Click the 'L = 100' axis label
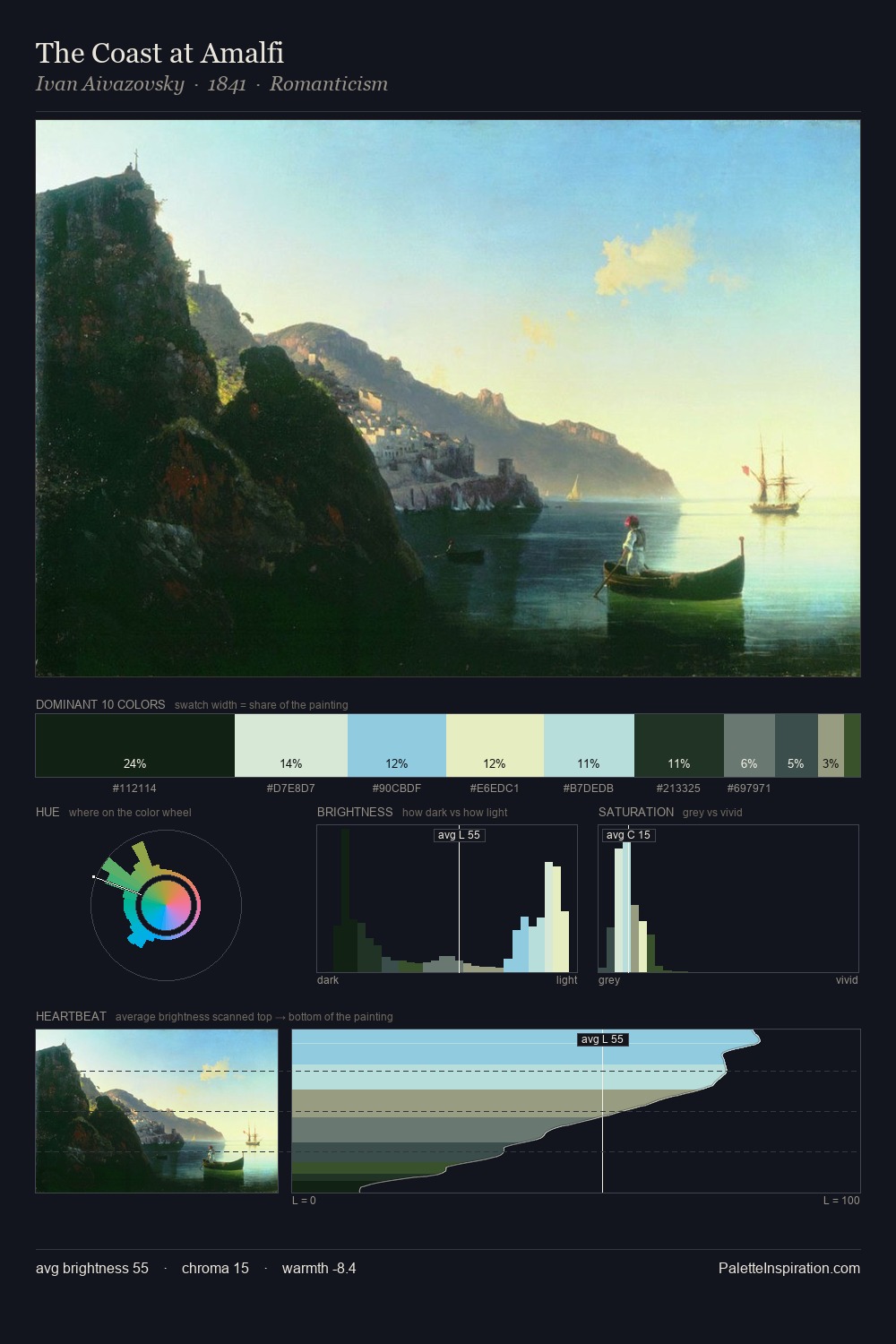Viewport: 896px width, 1344px height. click(x=841, y=1201)
